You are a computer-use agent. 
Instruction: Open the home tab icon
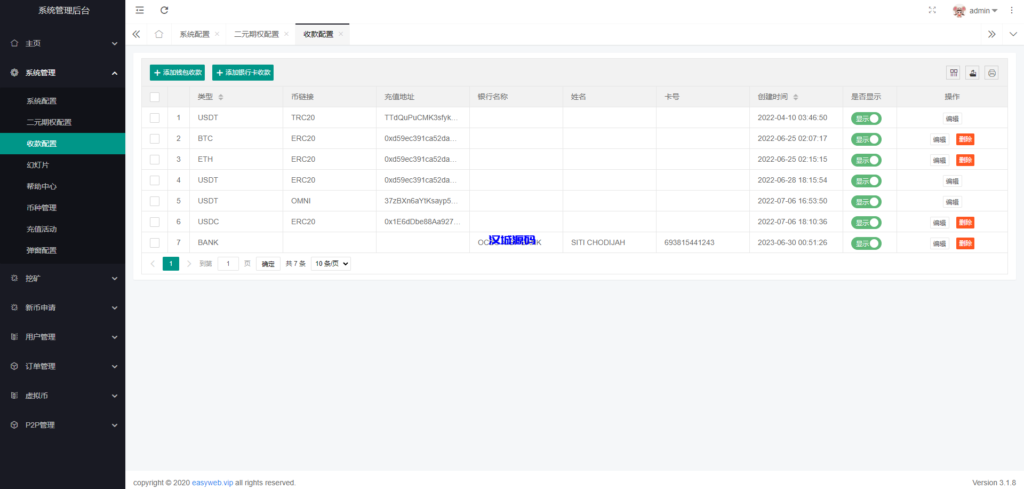pos(159,34)
